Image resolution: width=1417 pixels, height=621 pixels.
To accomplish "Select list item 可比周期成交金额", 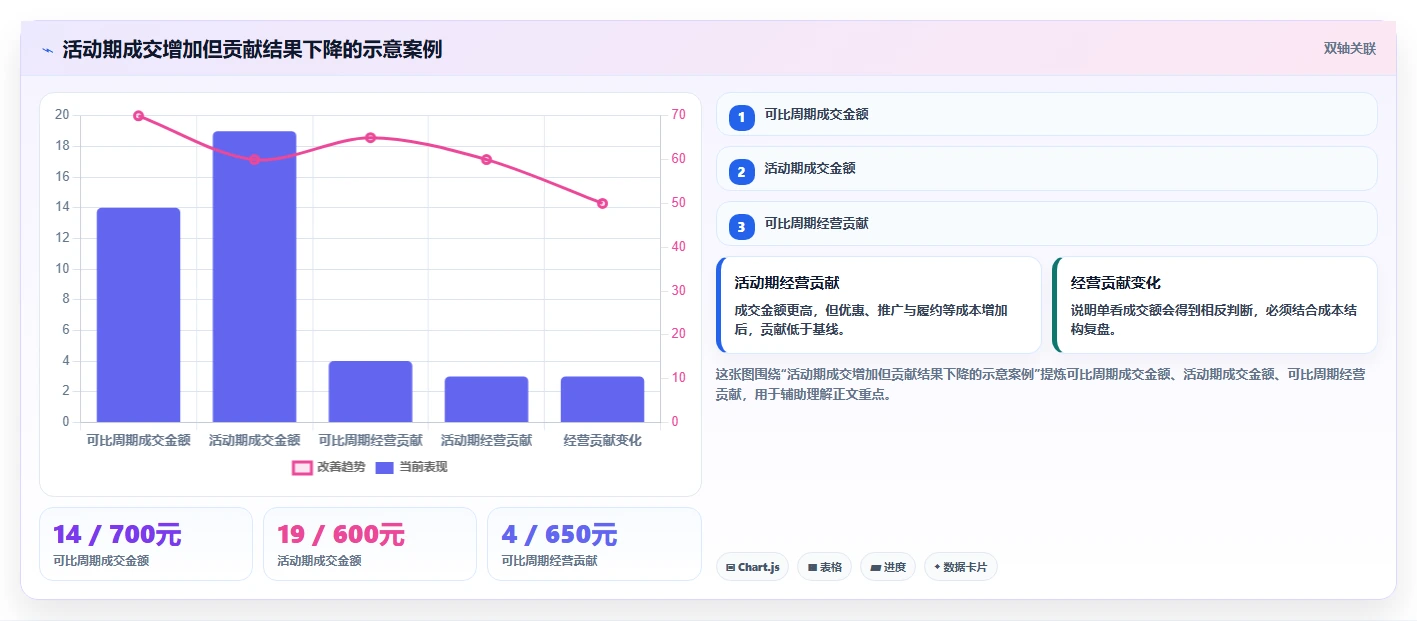I will coord(1047,114).
